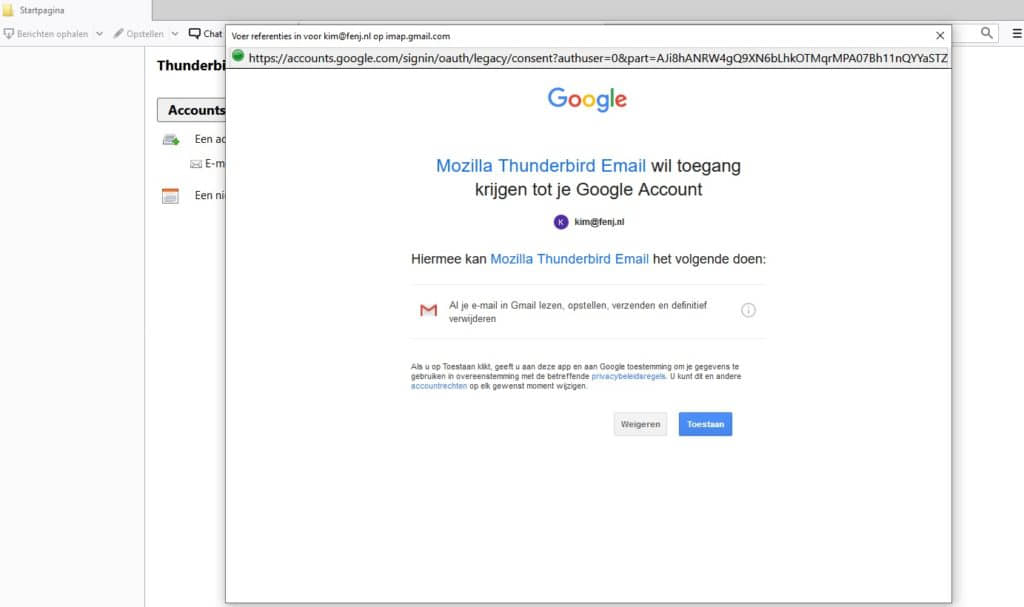Click the Toestaan button
1024x607 pixels.
(x=705, y=424)
